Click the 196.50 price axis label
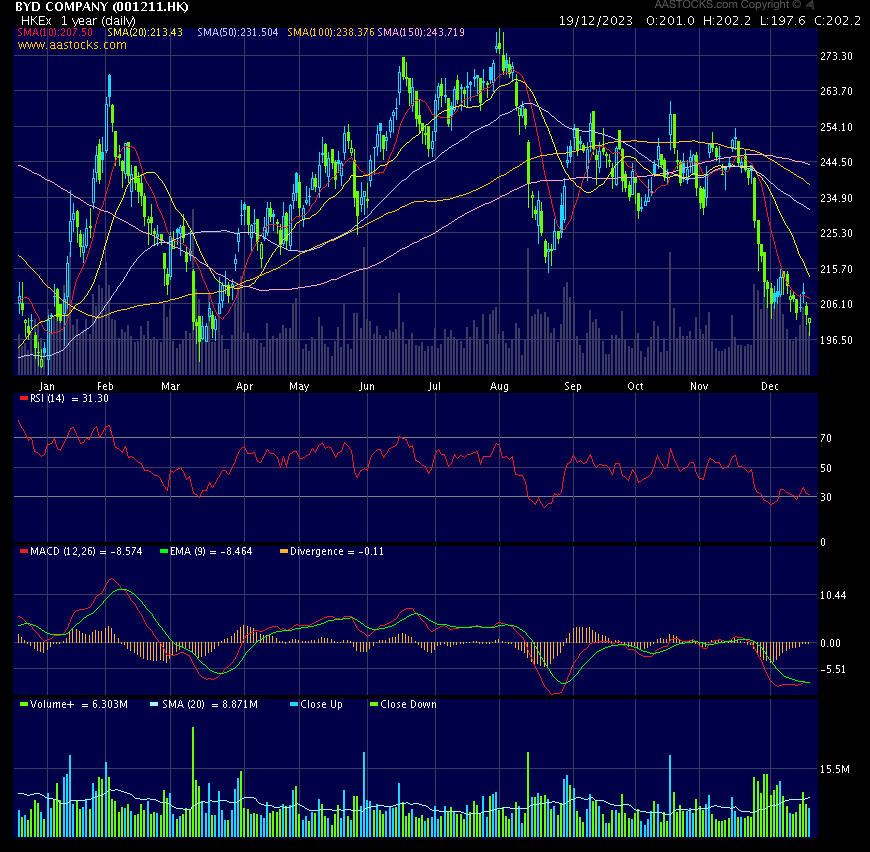The width and height of the screenshot is (870, 852). (x=836, y=340)
